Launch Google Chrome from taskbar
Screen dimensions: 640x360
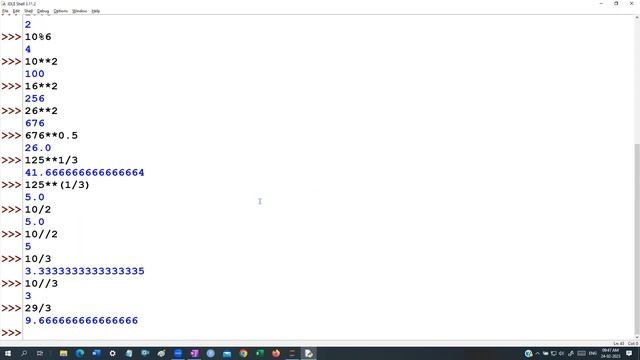coord(243,353)
